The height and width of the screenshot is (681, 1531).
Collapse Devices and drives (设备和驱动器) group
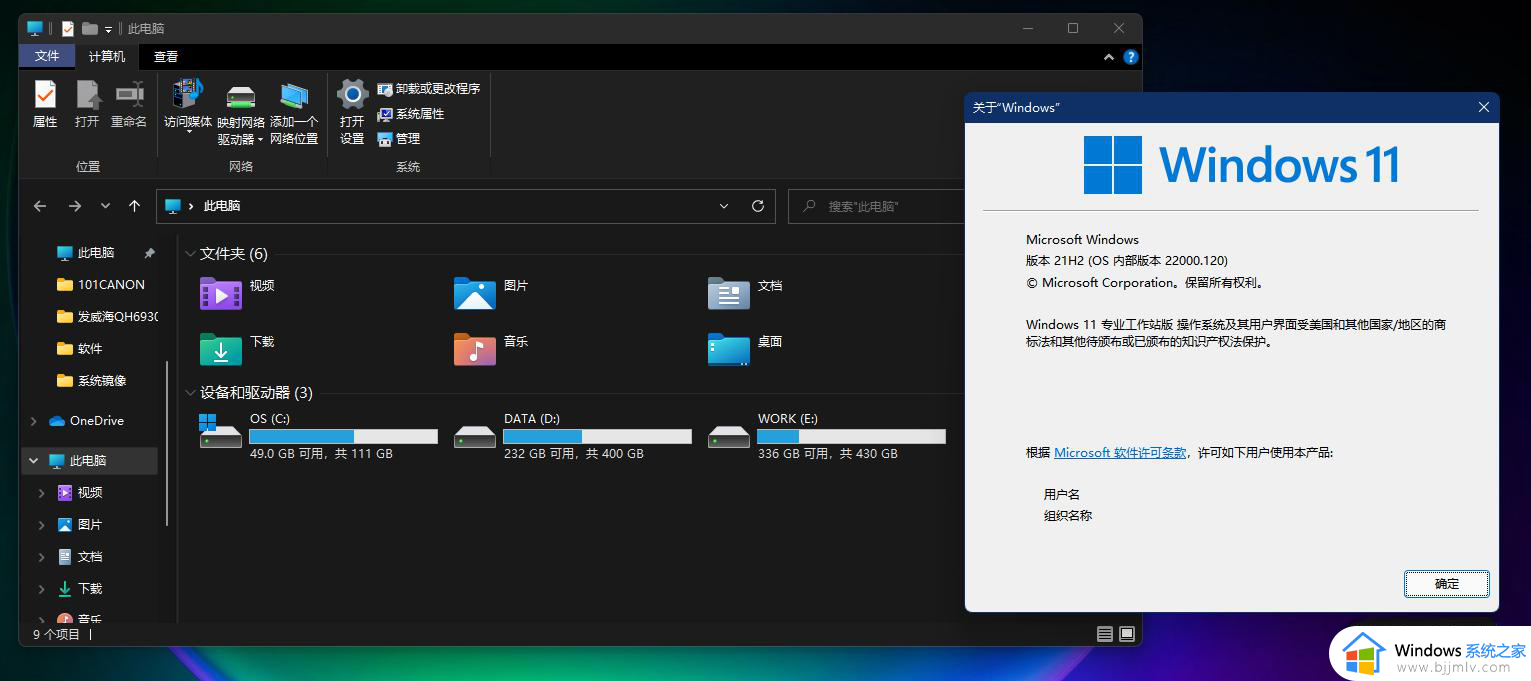pyautogui.click(x=190, y=393)
